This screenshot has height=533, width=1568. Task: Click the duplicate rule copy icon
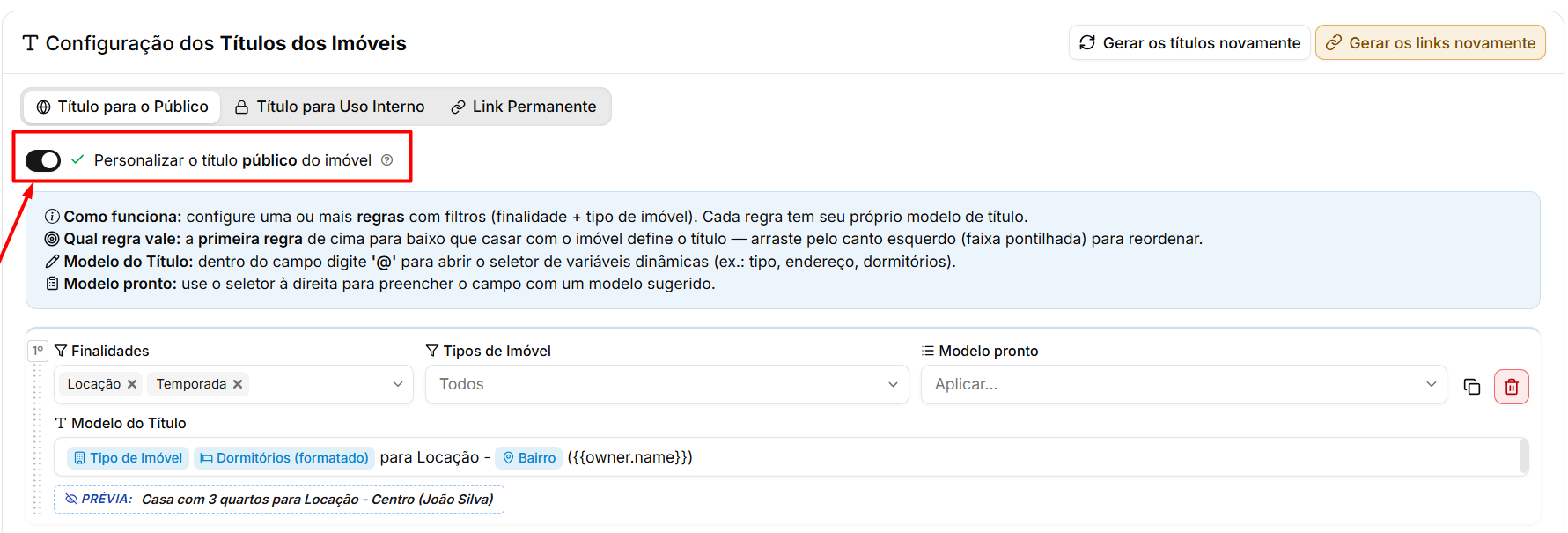[1471, 386]
